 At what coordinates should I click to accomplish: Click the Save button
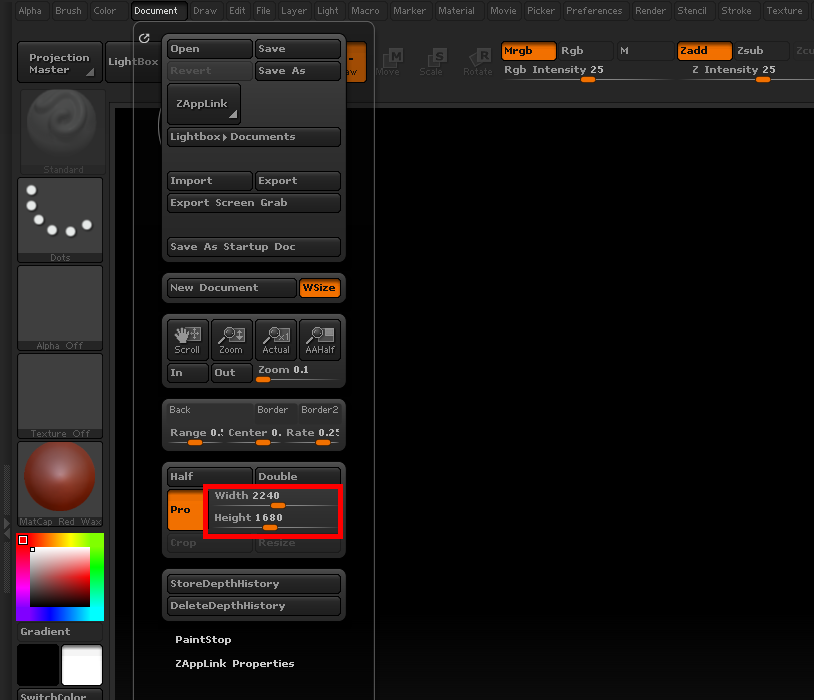click(x=298, y=49)
